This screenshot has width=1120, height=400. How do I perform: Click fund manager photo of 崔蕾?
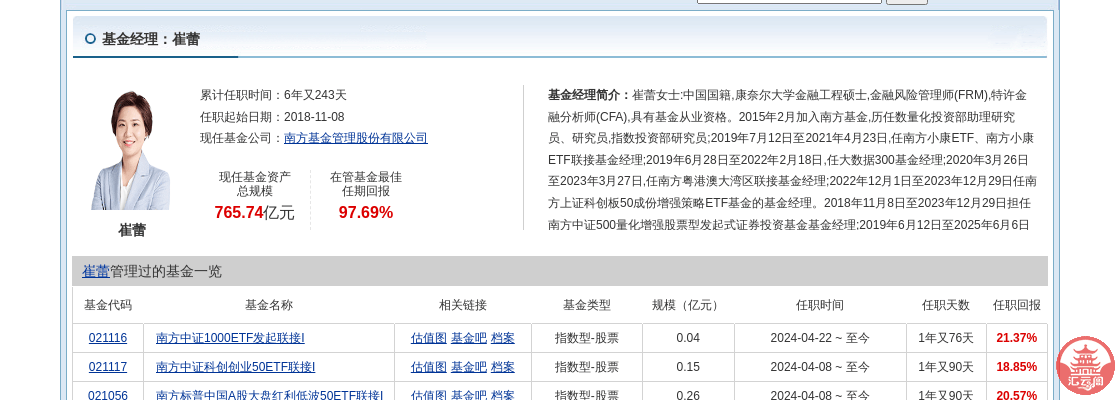click(131, 150)
